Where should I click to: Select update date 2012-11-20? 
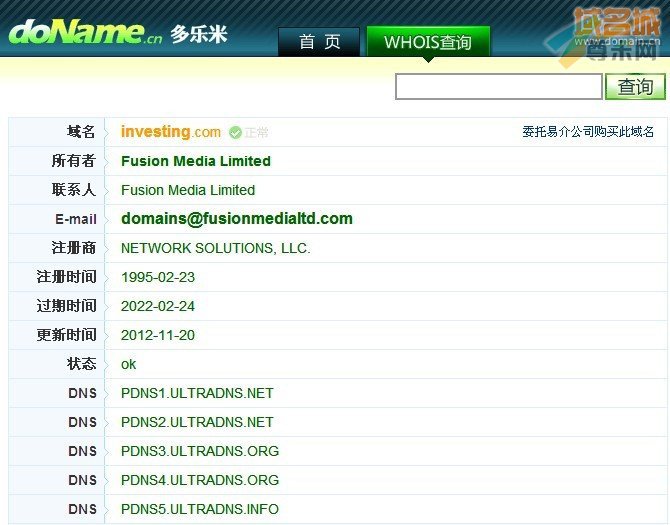[158, 335]
